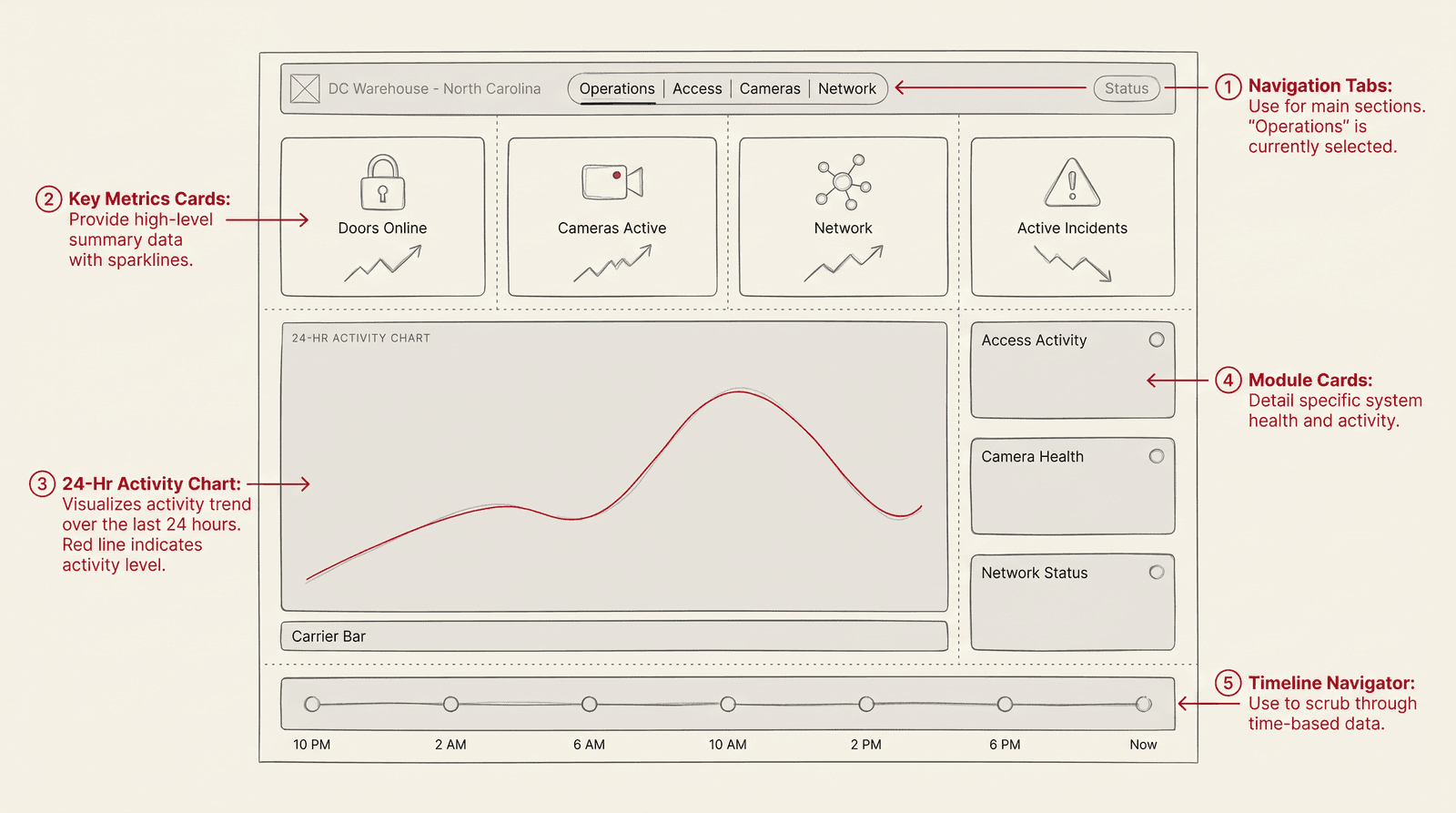Click the Cameras Active label
This screenshot has height=813, width=1456.
point(612,229)
